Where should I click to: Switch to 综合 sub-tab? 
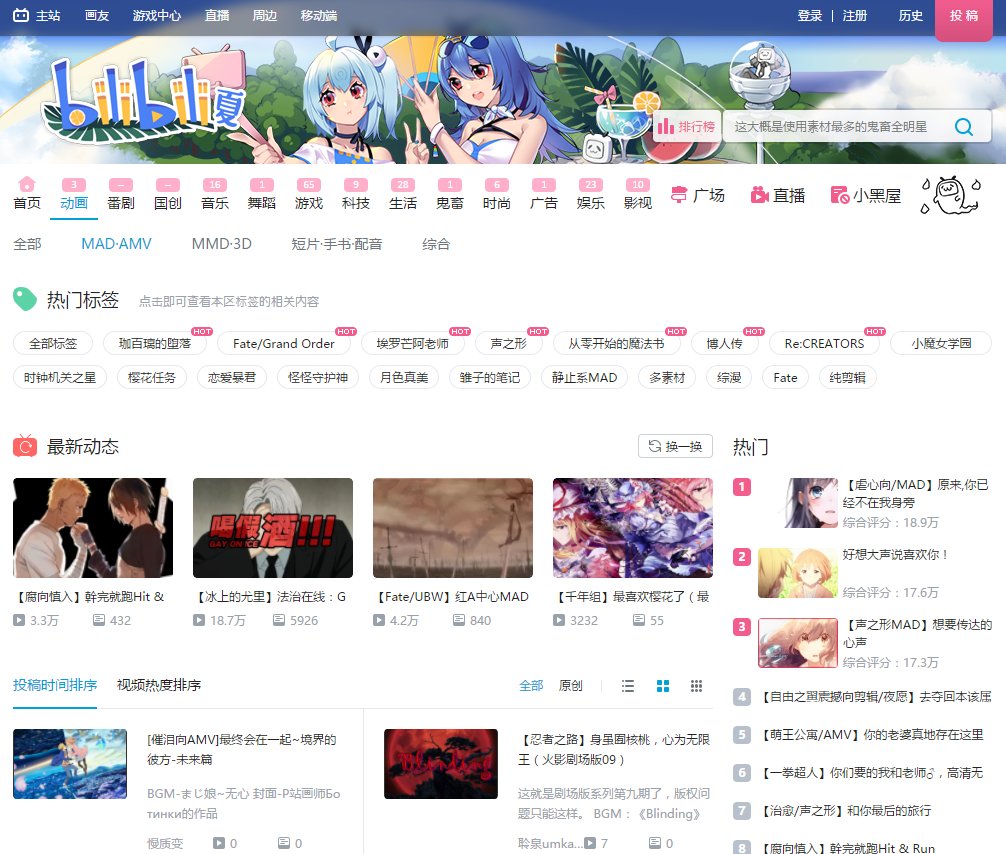[436, 244]
